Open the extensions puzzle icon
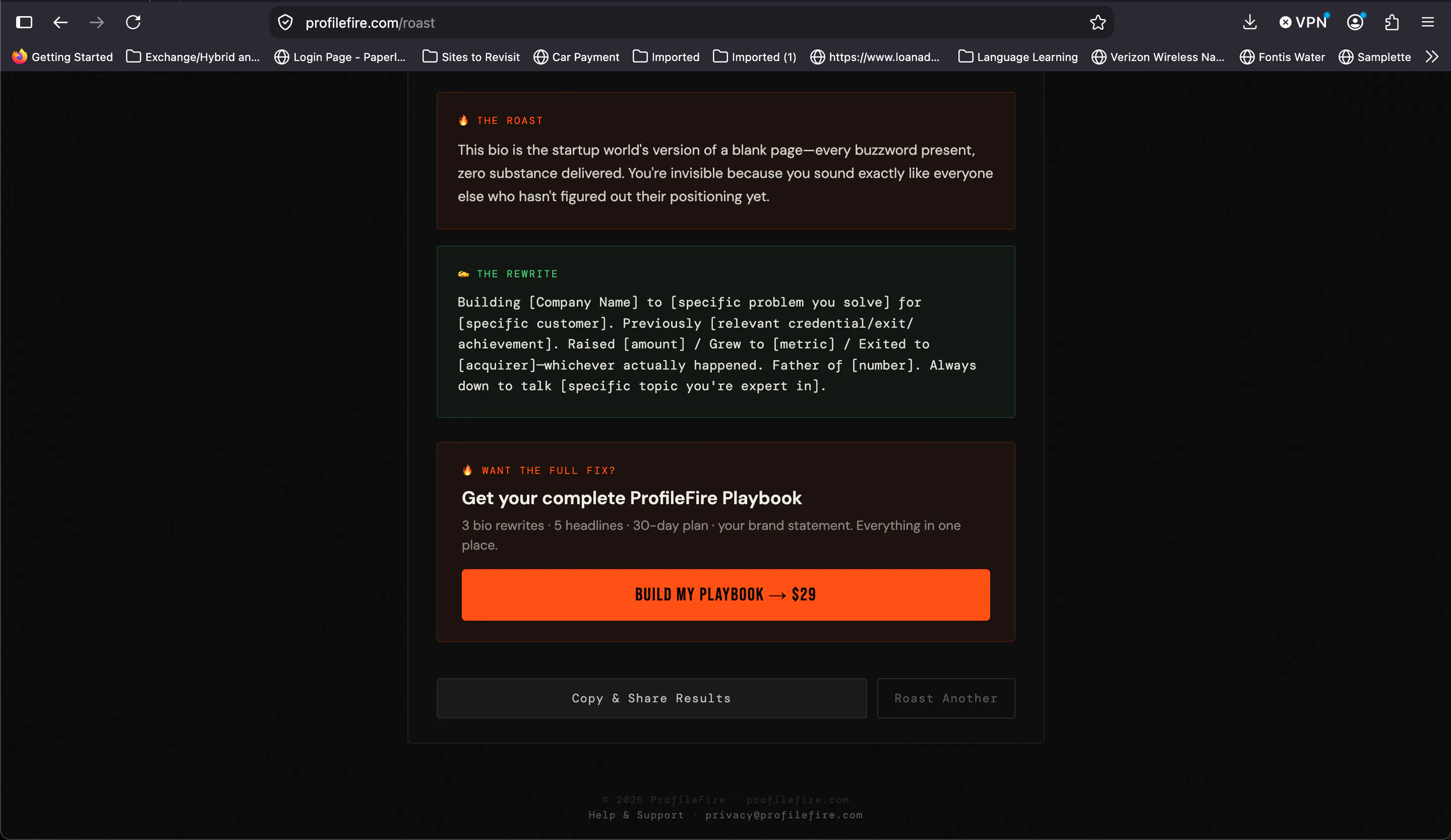The image size is (1451, 840). point(1392,23)
